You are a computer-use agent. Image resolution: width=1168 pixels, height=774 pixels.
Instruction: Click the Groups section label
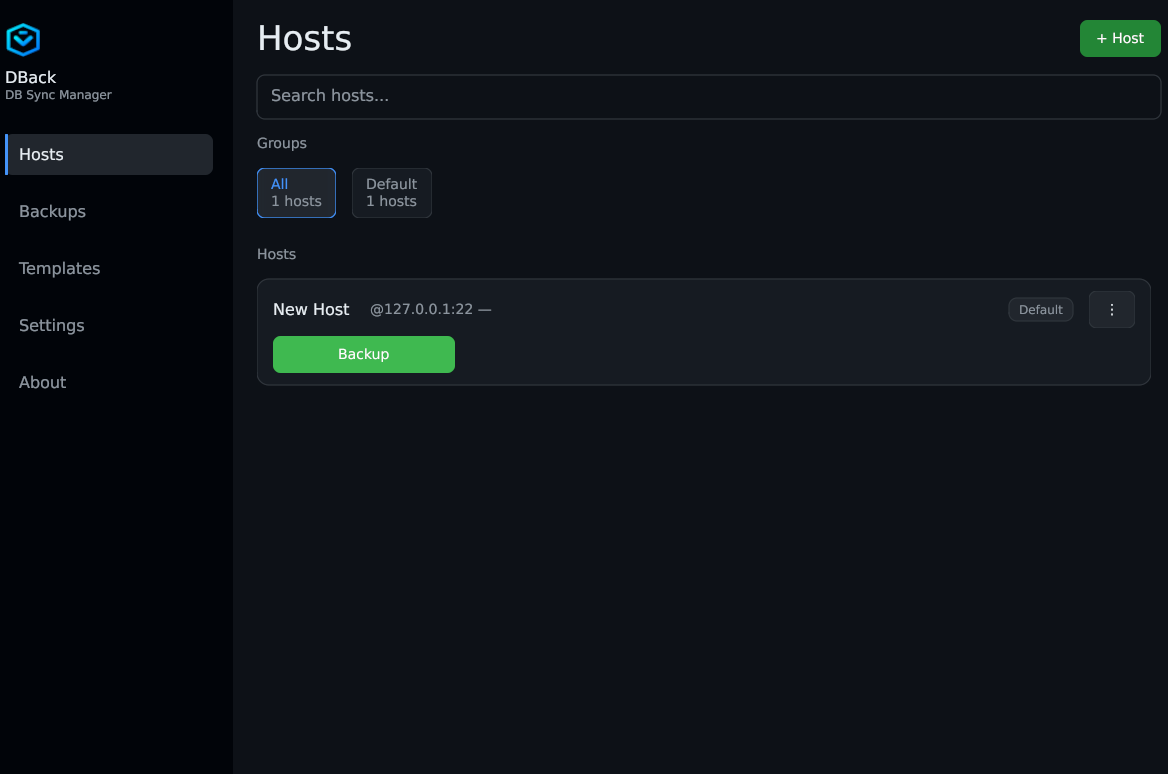[282, 144]
